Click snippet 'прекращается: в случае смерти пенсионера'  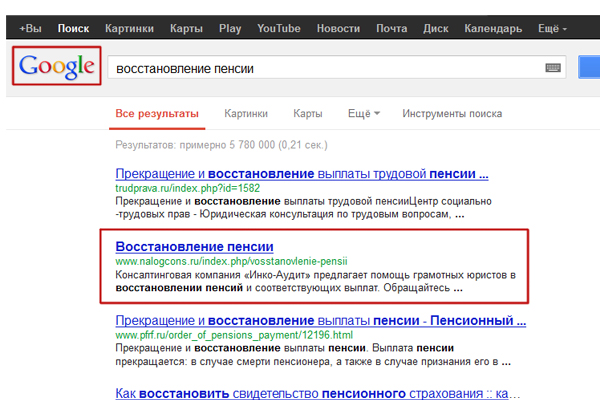coord(223,362)
